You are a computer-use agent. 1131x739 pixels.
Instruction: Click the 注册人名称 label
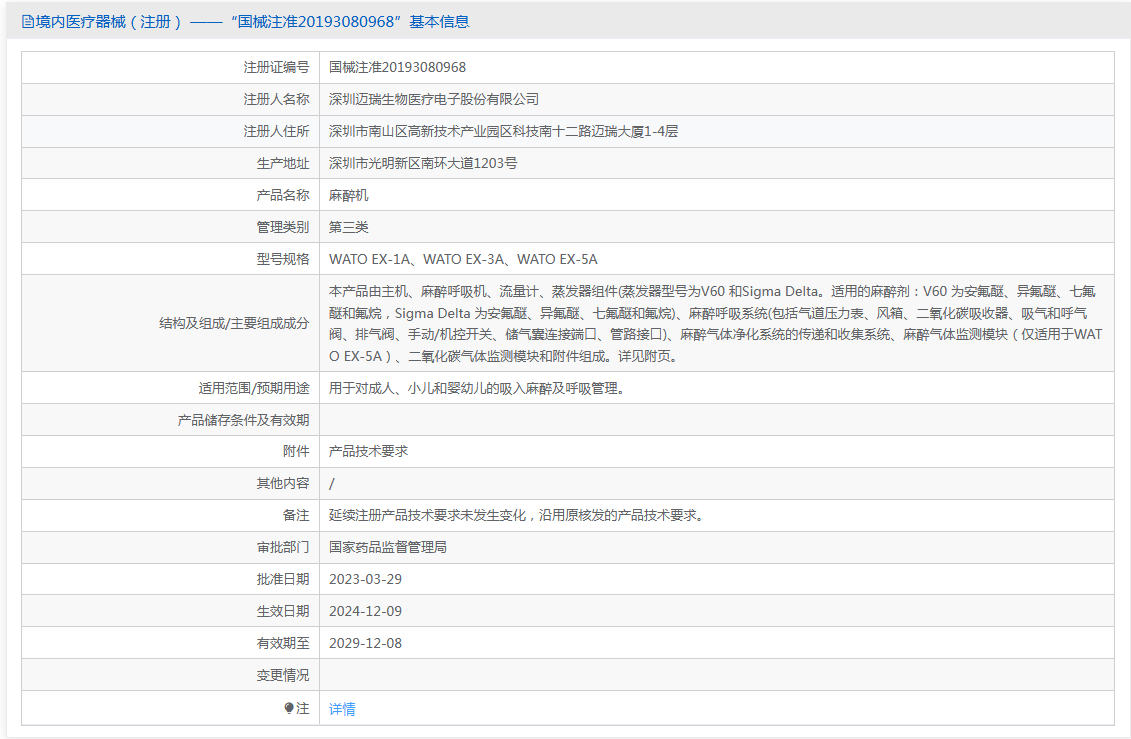pyautogui.click(x=276, y=99)
